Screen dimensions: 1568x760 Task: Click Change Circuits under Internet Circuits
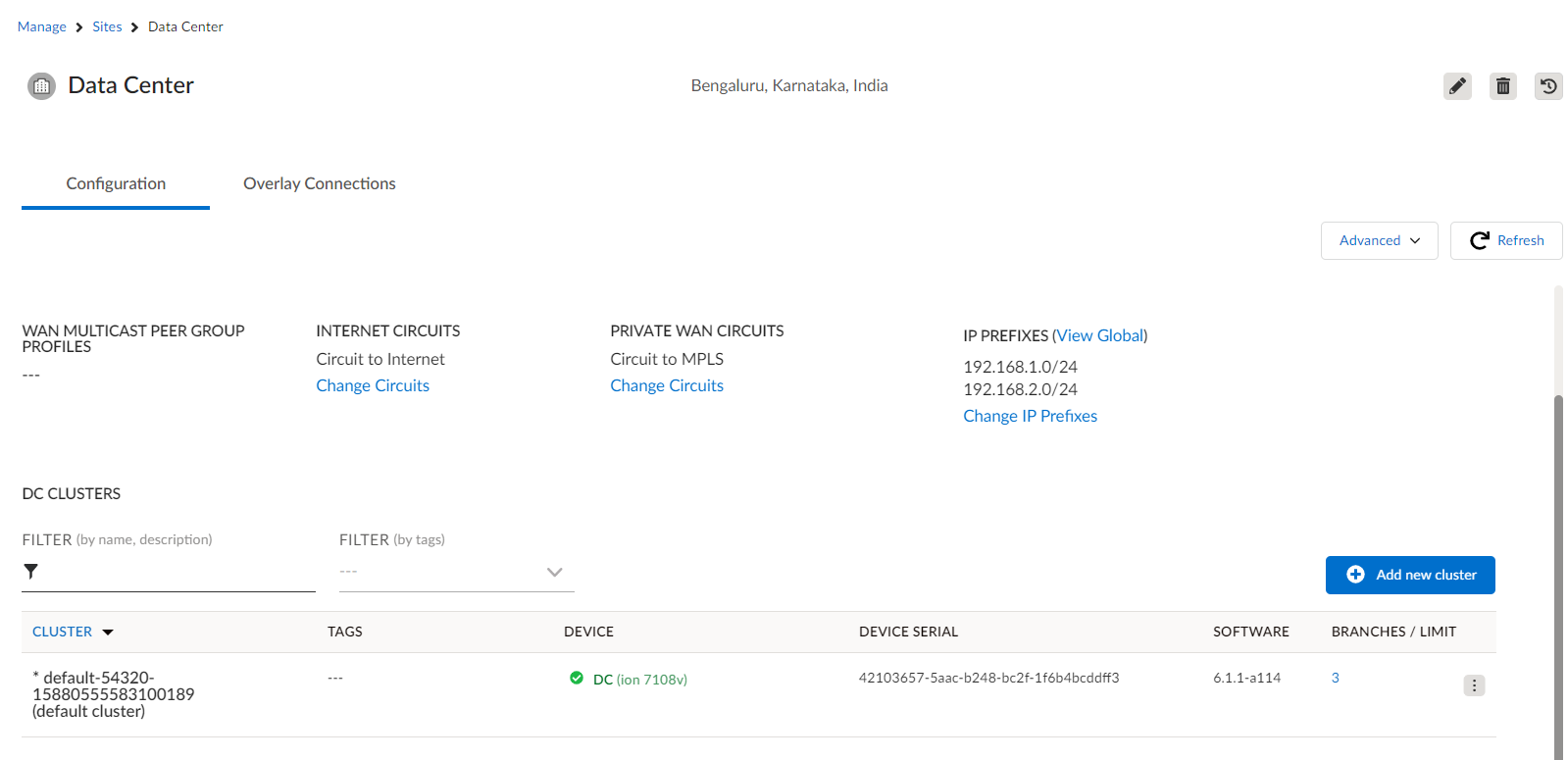point(373,385)
